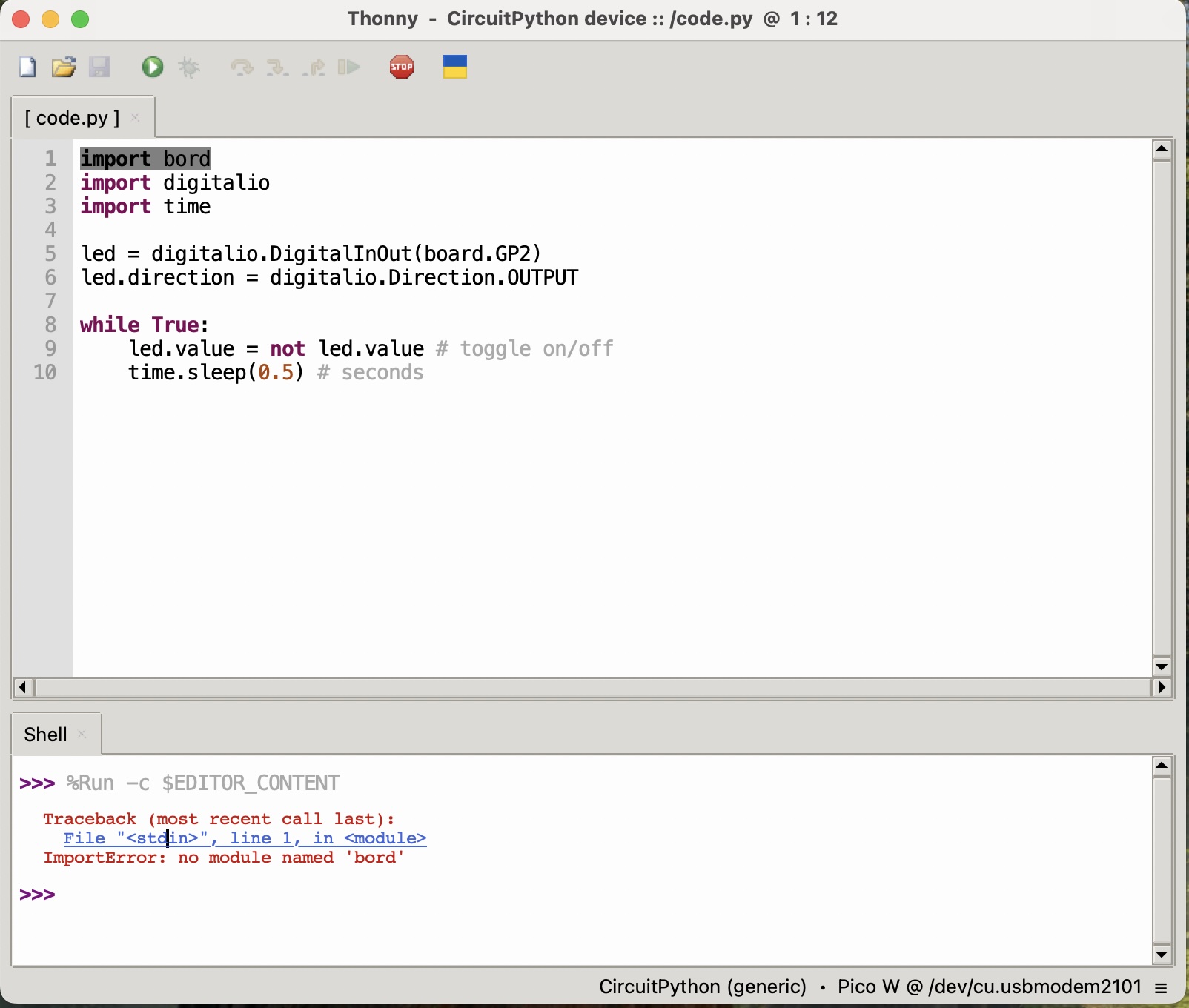This screenshot has height=1008, width=1189.
Task: Close the Shell pane
Action: coord(82,734)
